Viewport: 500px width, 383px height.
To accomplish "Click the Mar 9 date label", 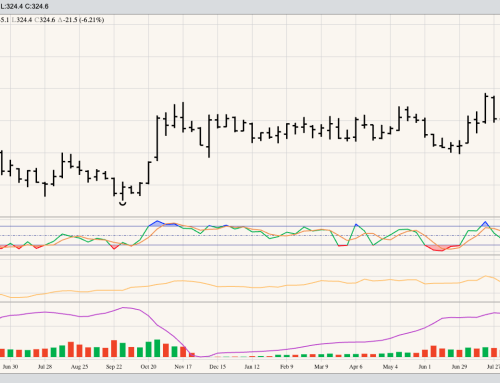I will pyautogui.click(x=321, y=367).
